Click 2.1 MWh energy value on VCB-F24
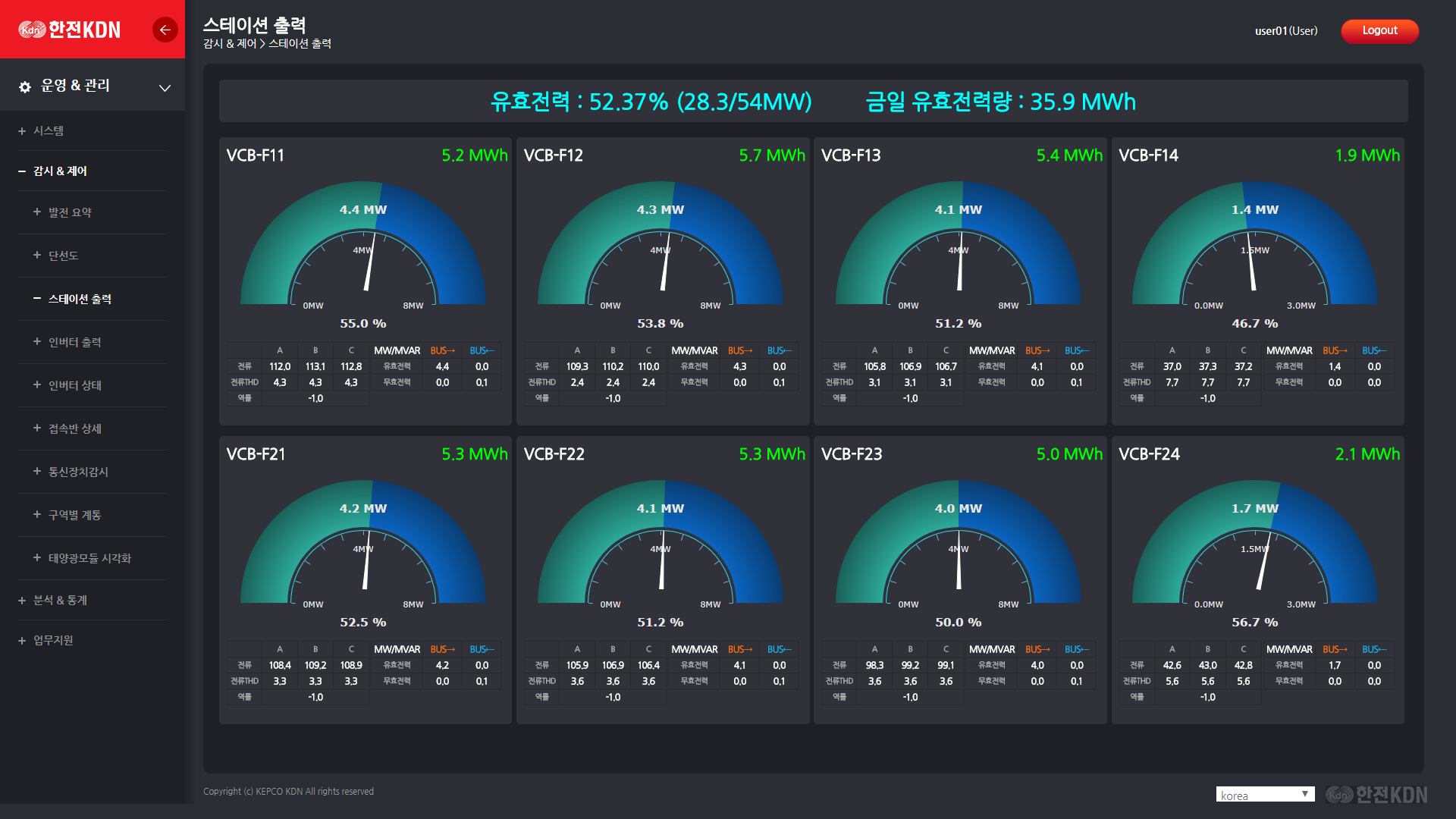Image resolution: width=1456 pixels, height=819 pixels. tap(1367, 454)
